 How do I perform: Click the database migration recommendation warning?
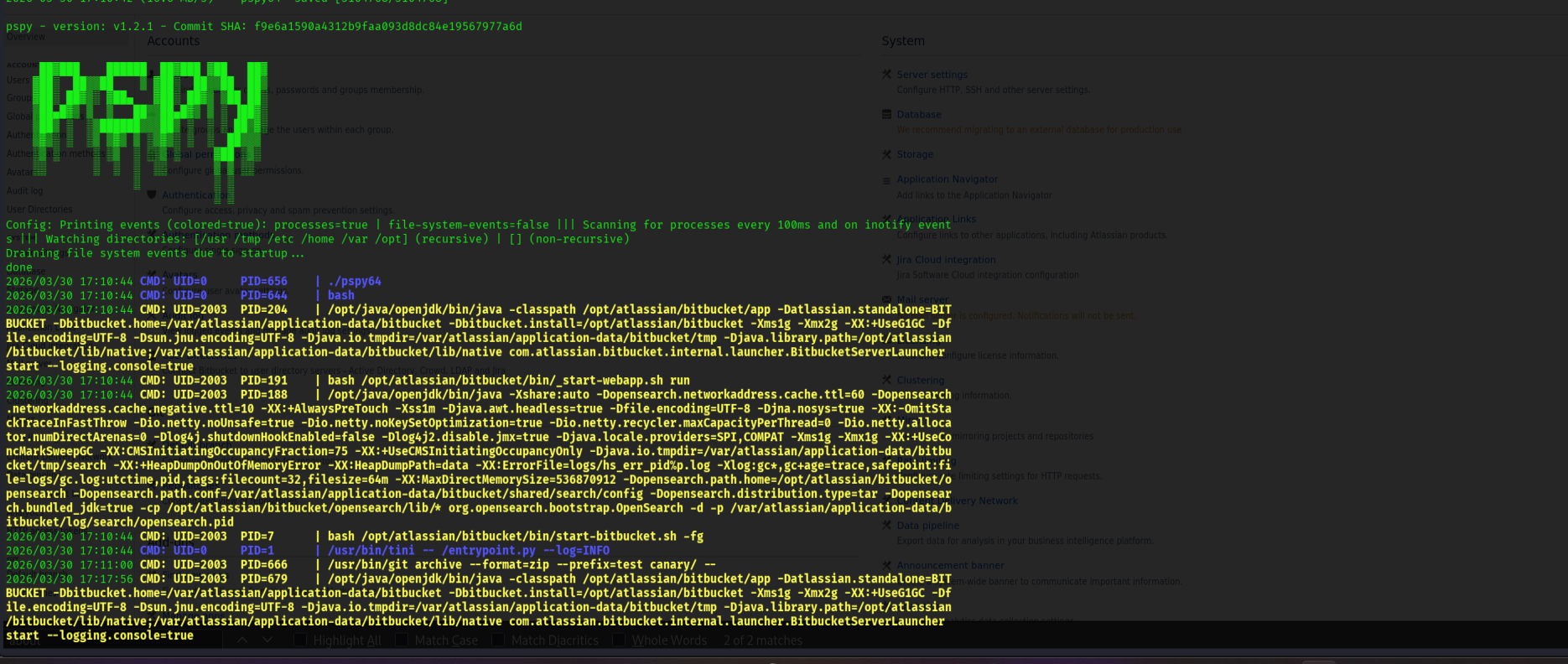click(x=1039, y=130)
